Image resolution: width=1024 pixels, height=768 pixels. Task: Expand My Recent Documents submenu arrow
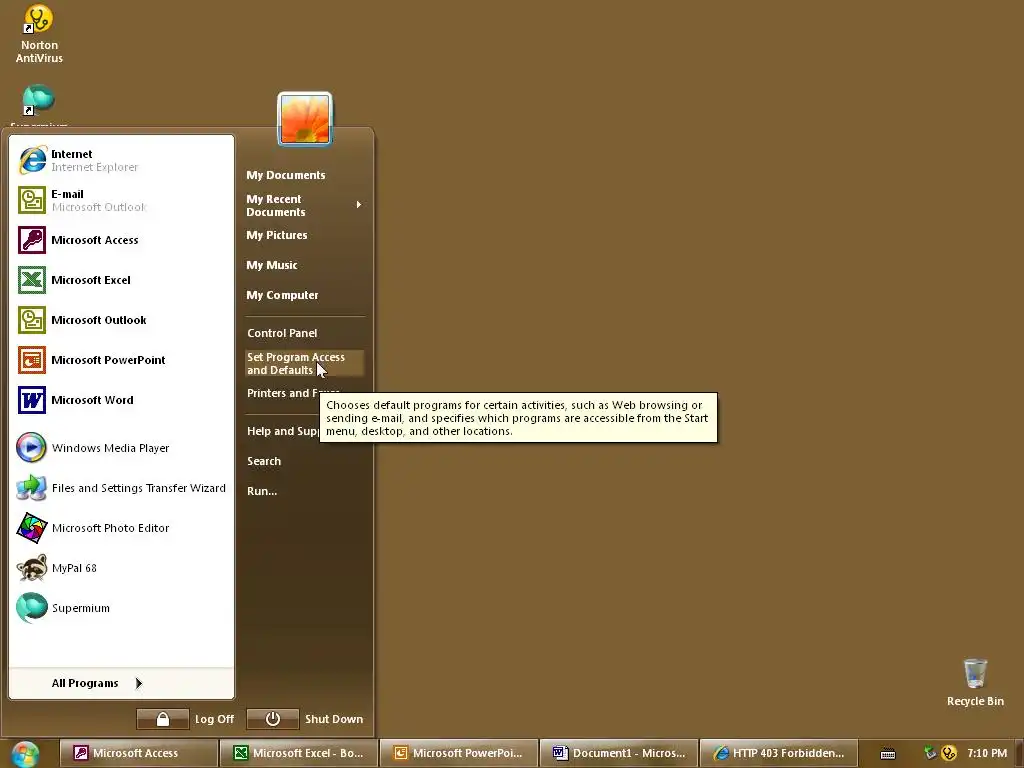click(x=359, y=205)
